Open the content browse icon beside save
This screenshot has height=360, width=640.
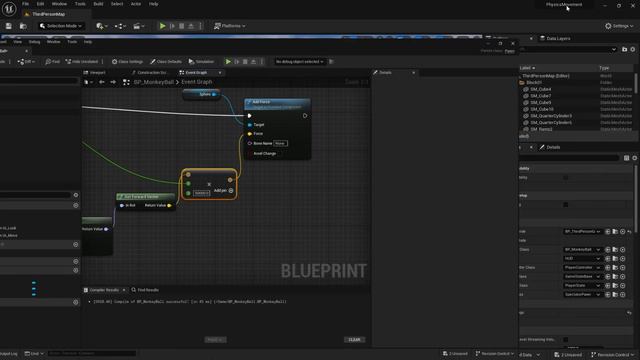tap(23, 26)
